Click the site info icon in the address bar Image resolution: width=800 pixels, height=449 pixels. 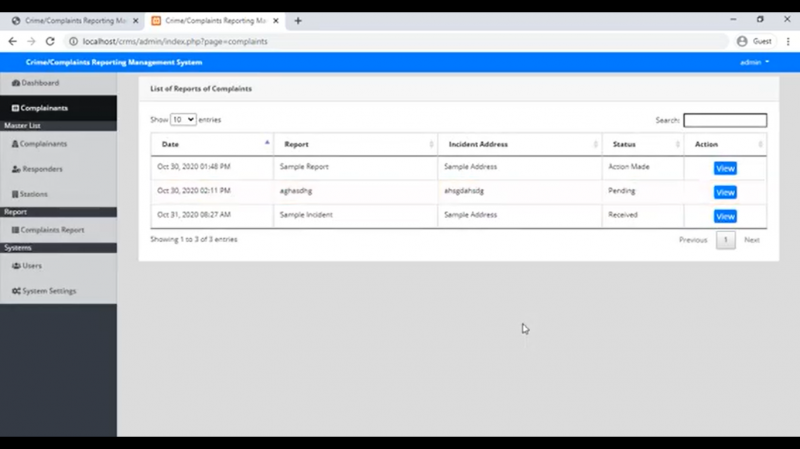73,41
